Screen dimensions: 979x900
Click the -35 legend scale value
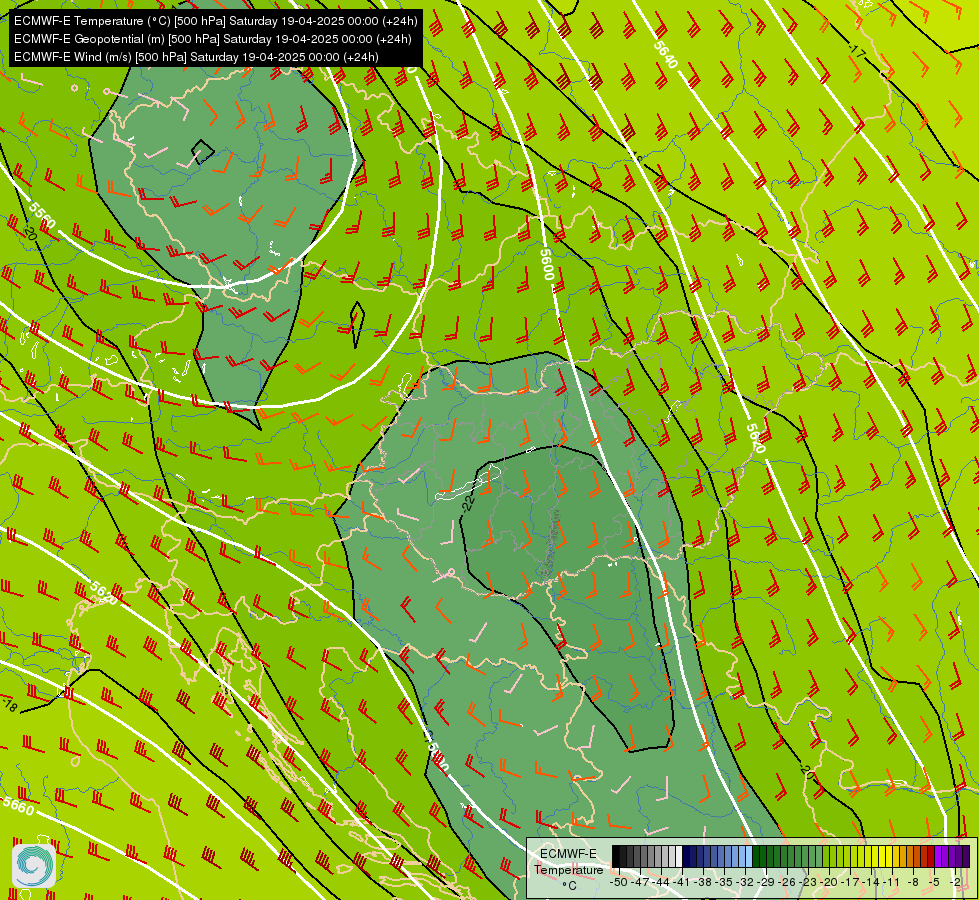click(724, 882)
